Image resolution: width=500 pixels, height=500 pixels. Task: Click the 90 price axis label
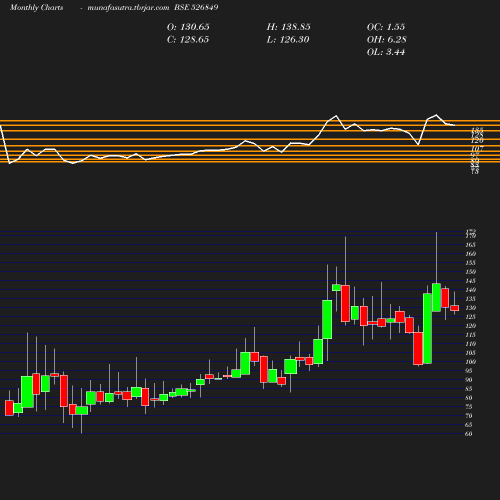(468, 380)
